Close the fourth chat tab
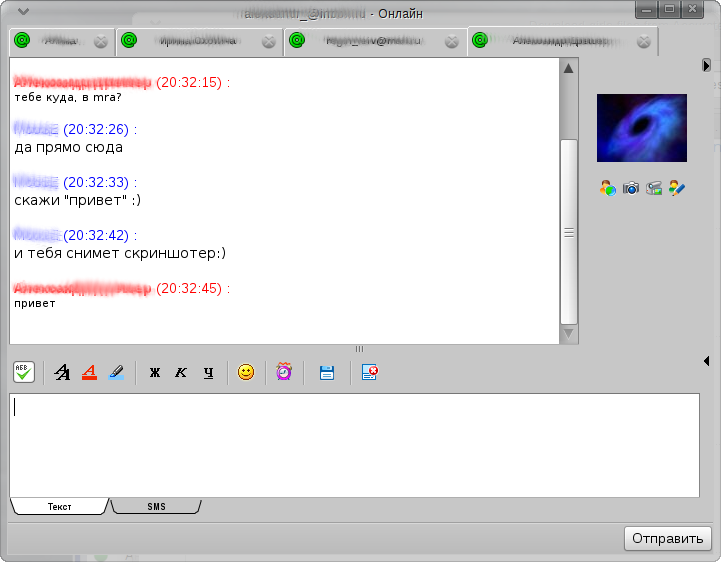Image resolution: width=721 pixels, height=562 pixels. click(644, 42)
